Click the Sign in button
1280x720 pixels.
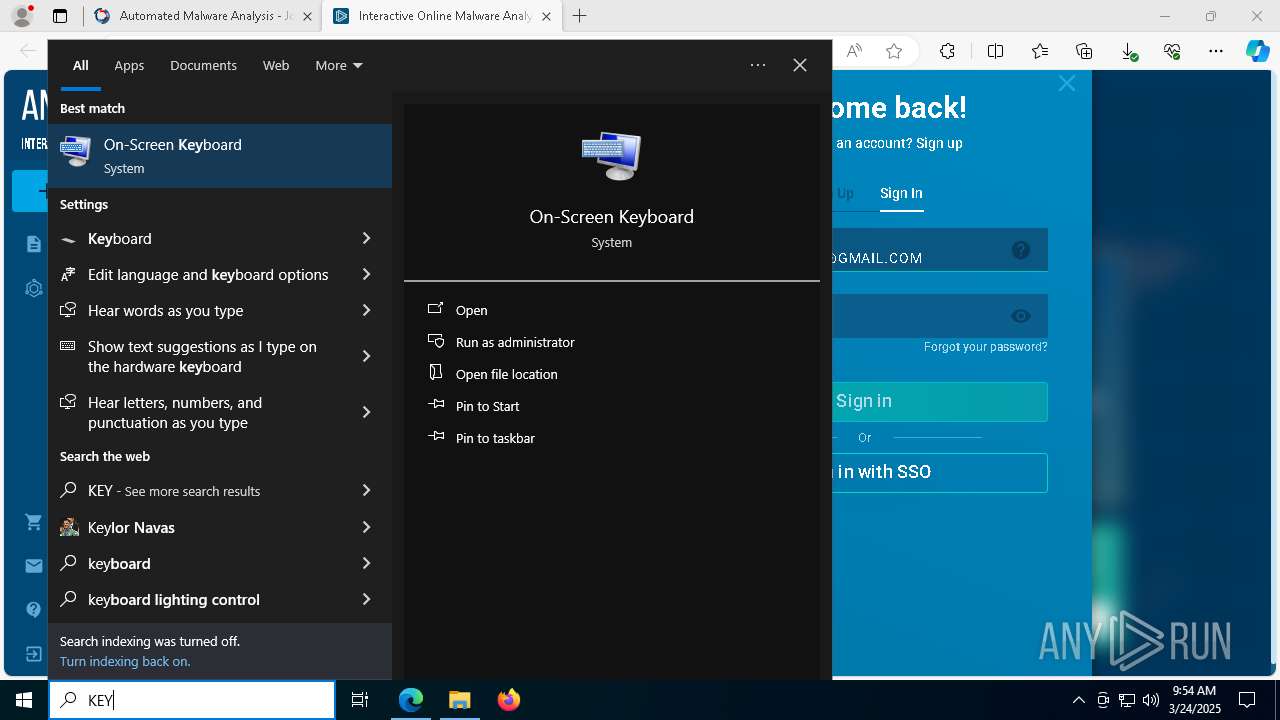(940, 401)
